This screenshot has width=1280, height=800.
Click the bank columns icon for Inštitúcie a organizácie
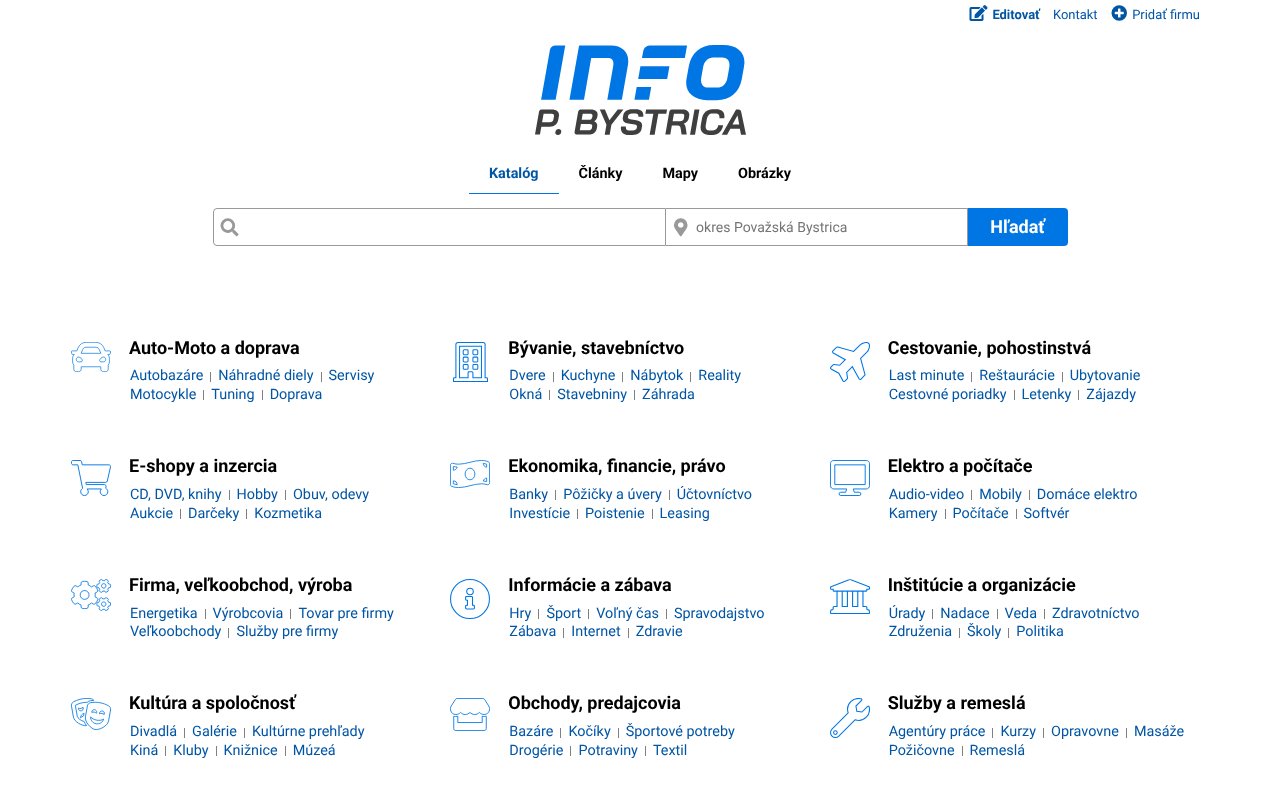click(x=849, y=596)
